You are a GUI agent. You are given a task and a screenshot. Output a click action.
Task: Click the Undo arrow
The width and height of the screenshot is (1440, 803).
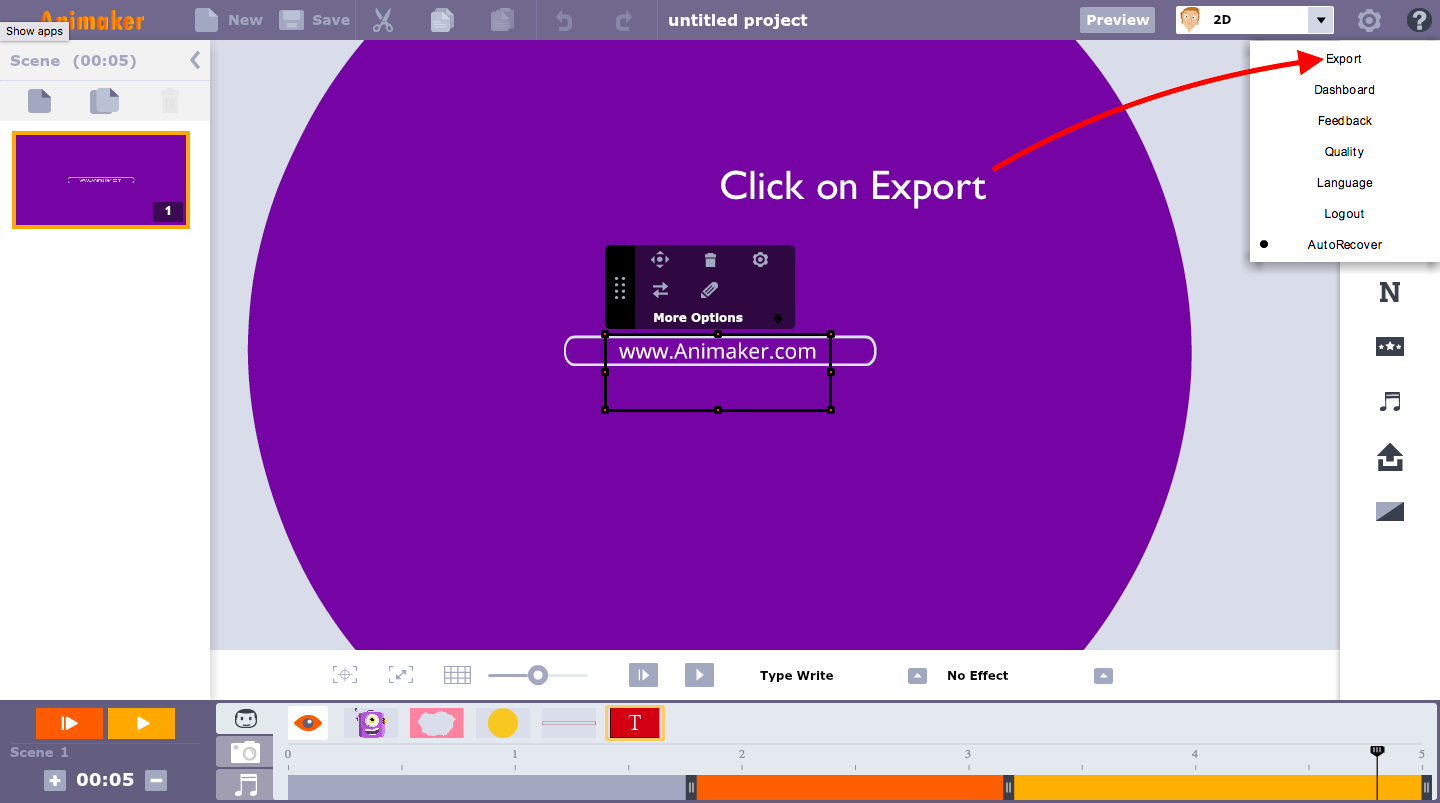pos(564,20)
